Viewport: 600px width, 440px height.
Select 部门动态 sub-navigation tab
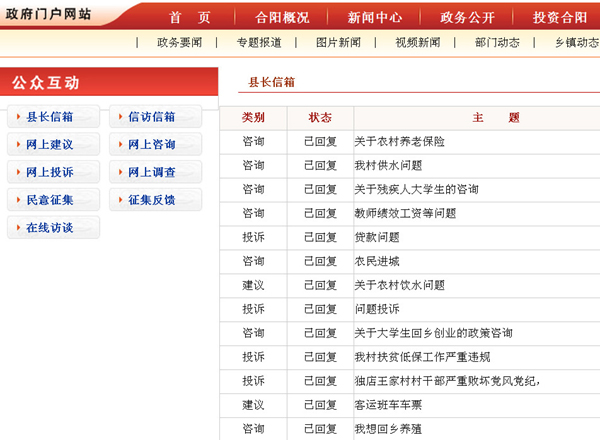(x=498, y=43)
